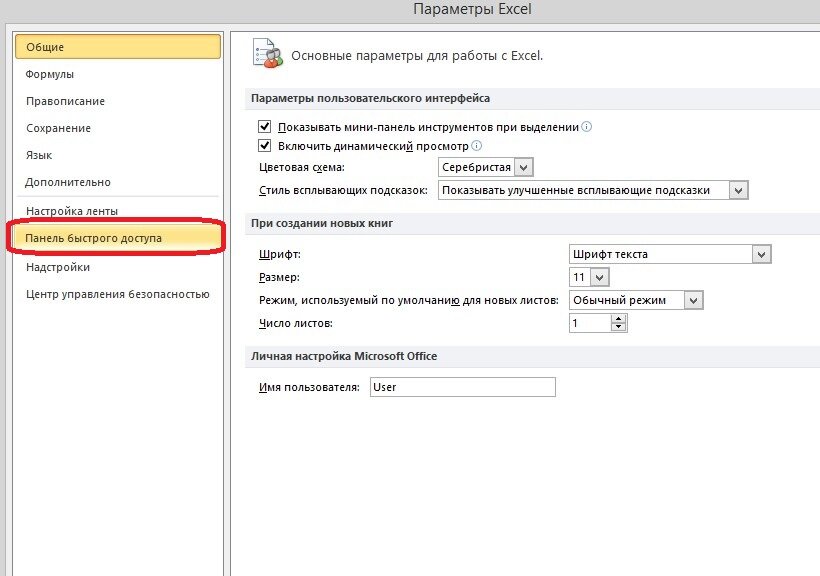Click info icon beside динамический просмотр
Screen dimensions: 820x576
[x=476, y=145]
